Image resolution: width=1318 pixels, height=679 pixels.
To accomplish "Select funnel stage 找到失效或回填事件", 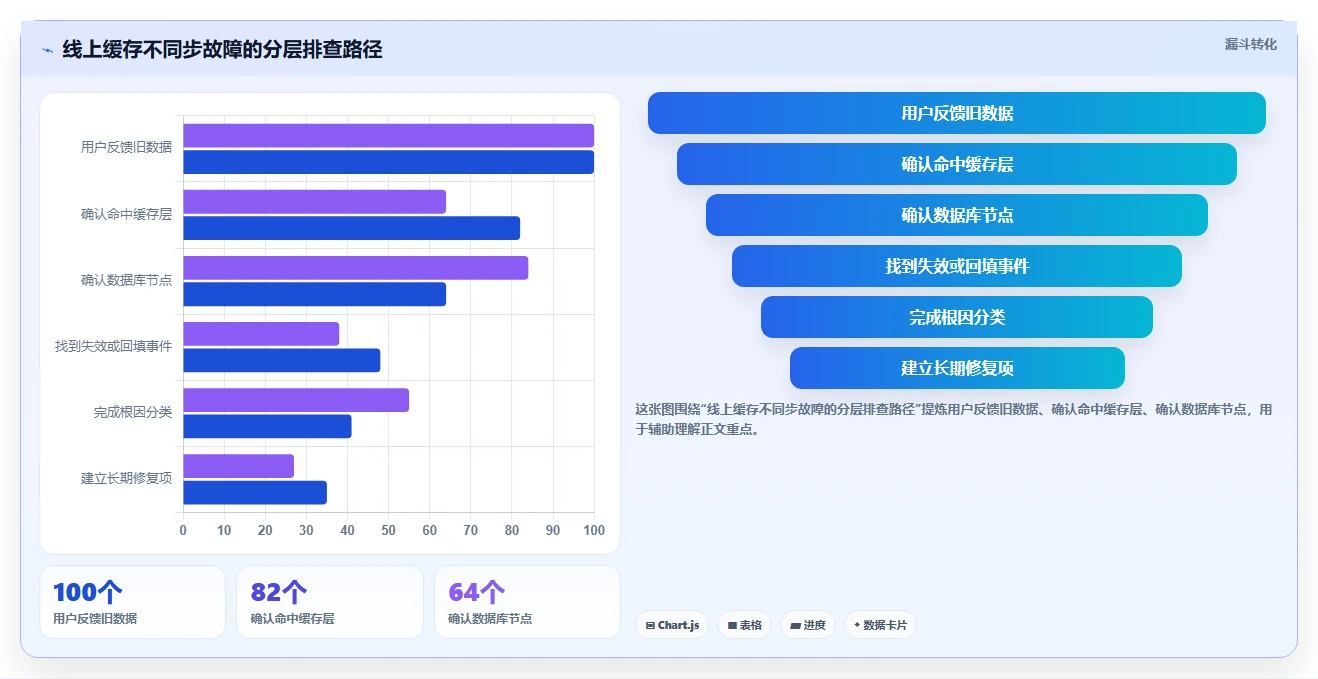I will coord(957,266).
